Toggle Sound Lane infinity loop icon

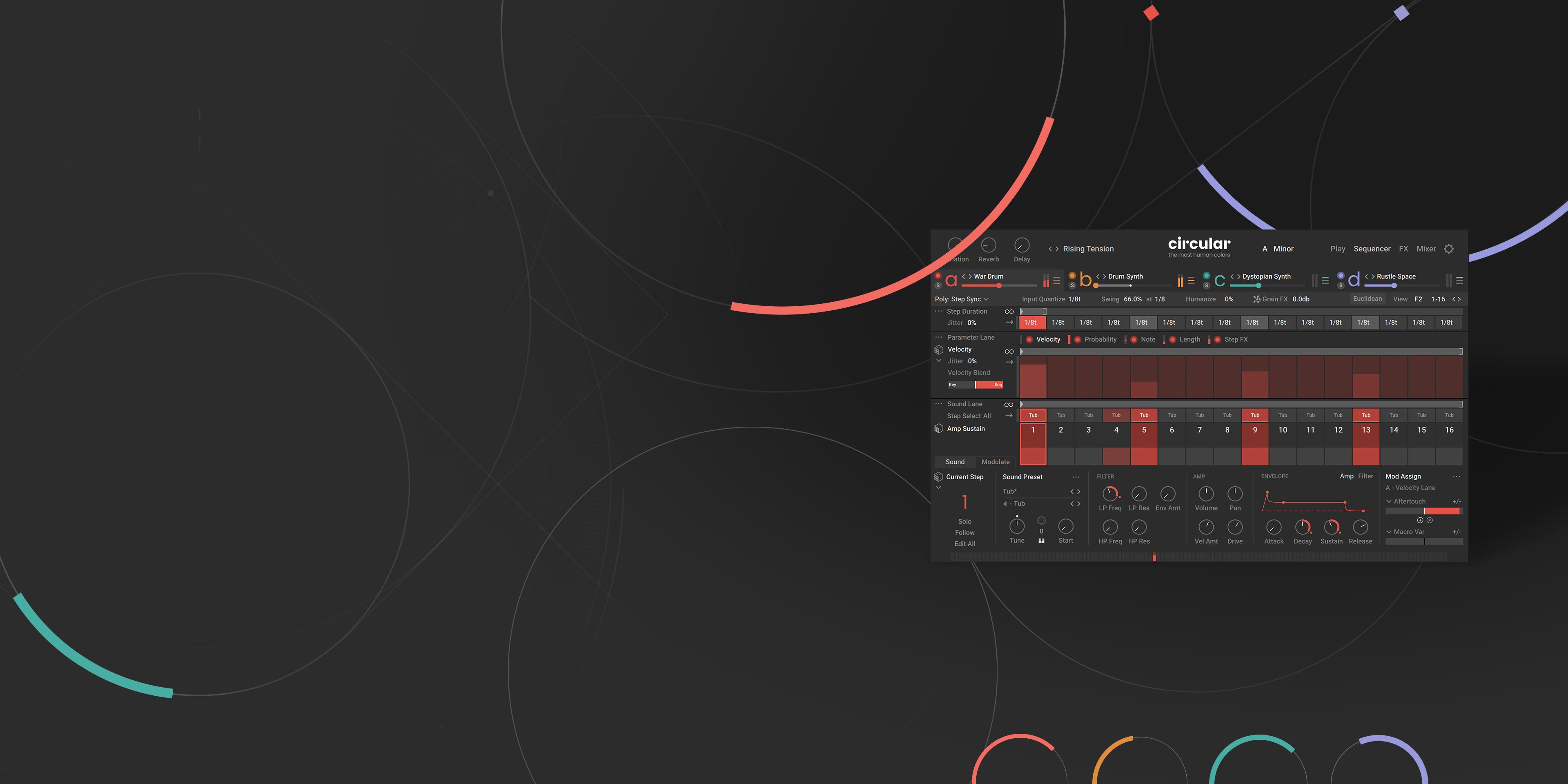(1009, 404)
